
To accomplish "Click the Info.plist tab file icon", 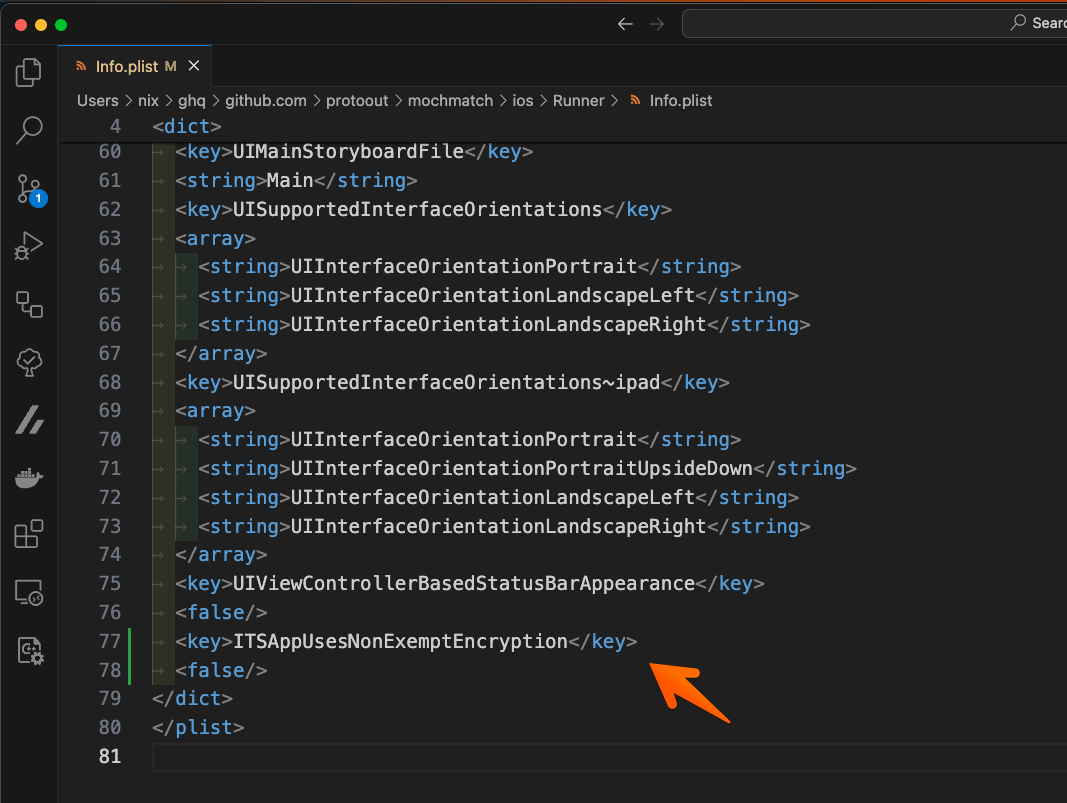I will (x=82, y=66).
